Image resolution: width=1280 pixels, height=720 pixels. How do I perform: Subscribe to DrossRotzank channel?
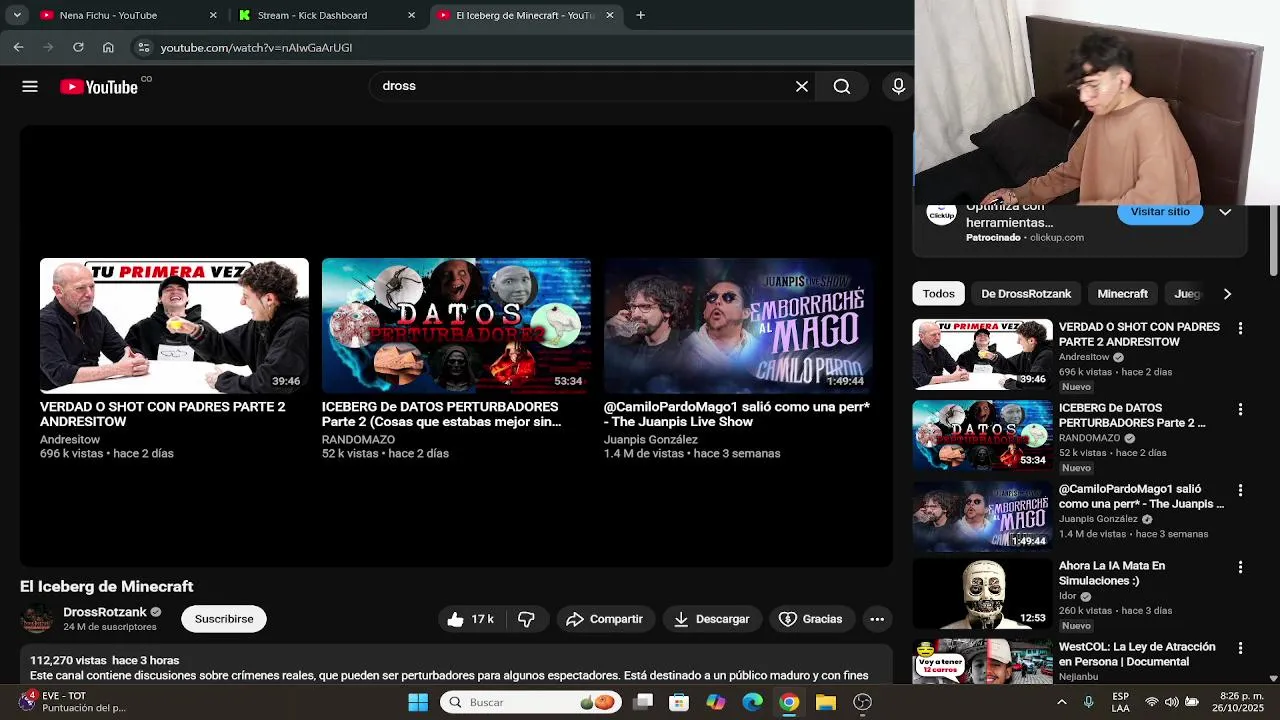[224, 619]
